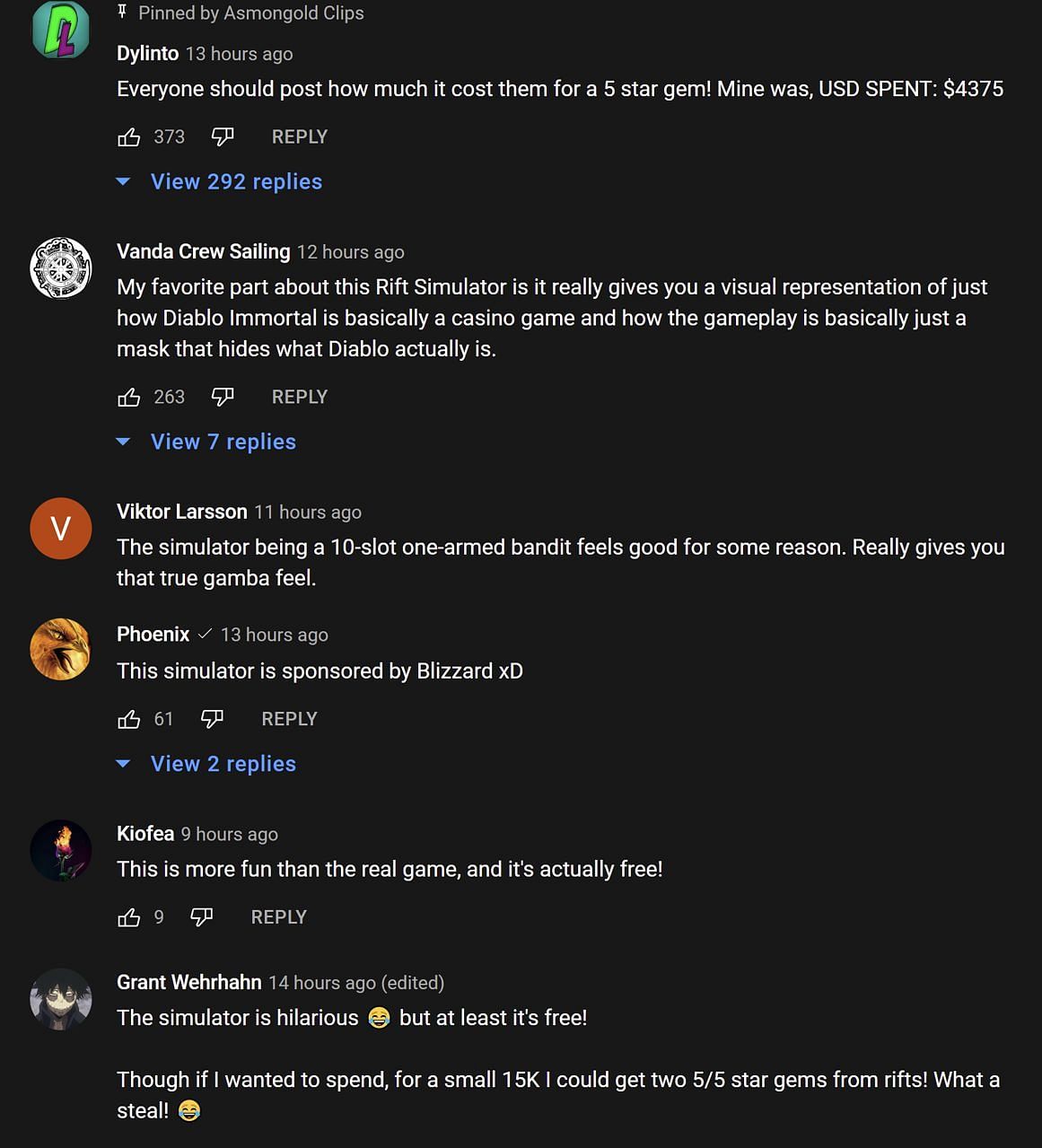This screenshot has width=1042, height=1148.
Task: Open Vanda Crew Sailing's channel name
Action: point(204,252)
